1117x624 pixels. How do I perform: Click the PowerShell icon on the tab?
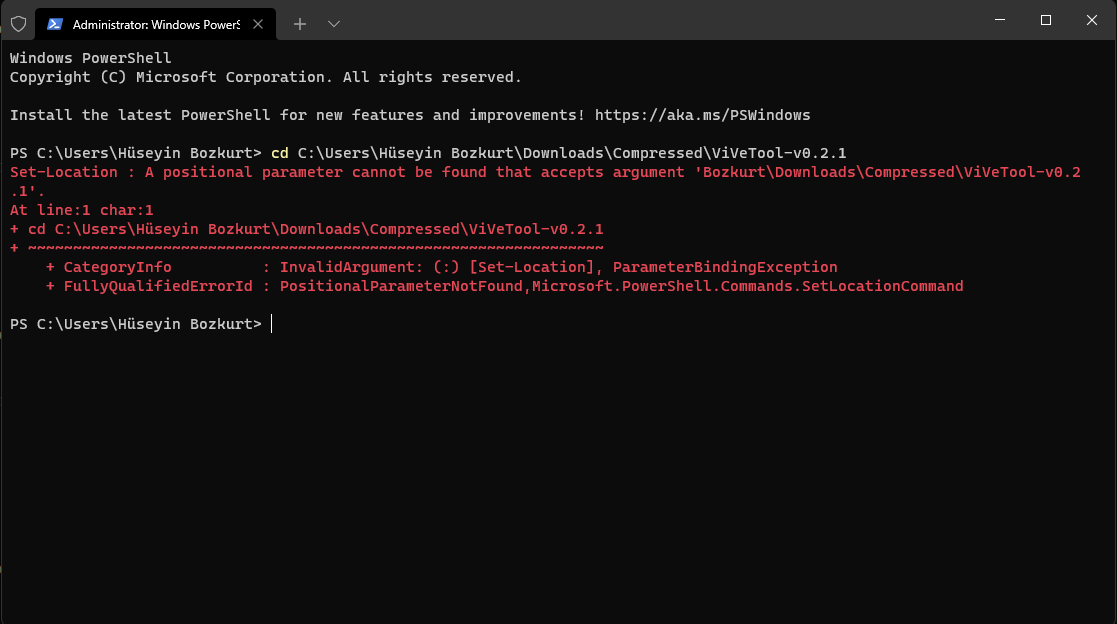[x=55, y=23]
